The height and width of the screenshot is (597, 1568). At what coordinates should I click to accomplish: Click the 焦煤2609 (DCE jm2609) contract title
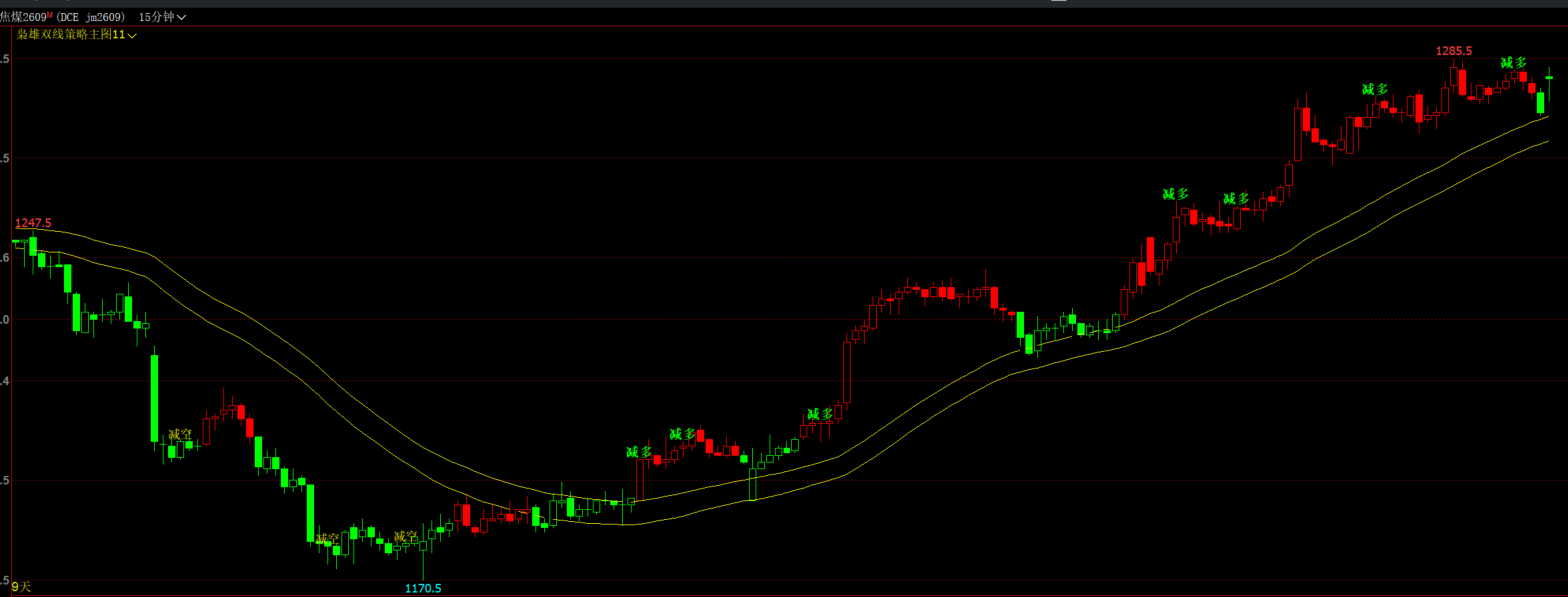(63, 17)
